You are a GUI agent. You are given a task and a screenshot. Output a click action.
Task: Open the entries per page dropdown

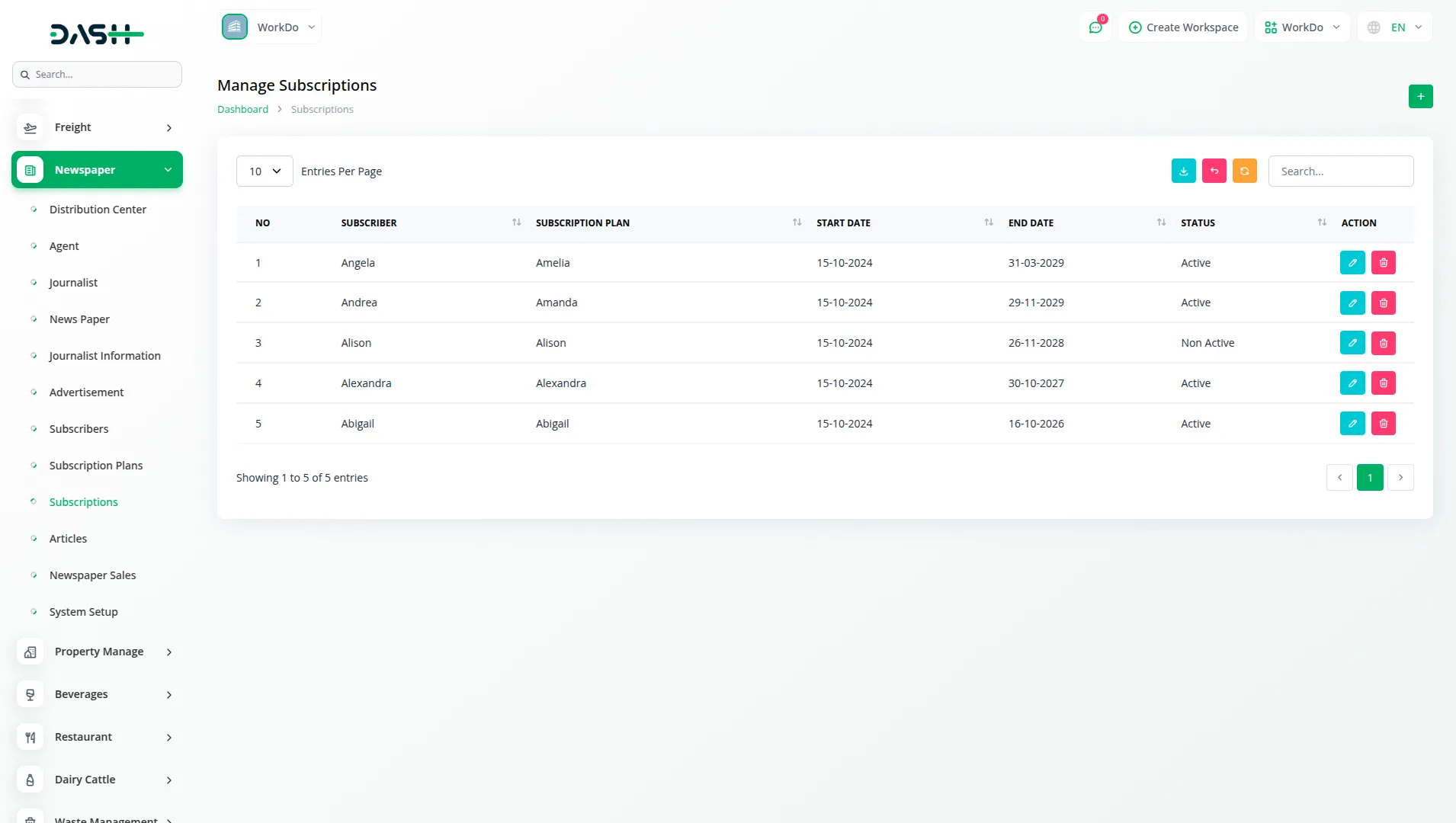click(x=265, y=171)
